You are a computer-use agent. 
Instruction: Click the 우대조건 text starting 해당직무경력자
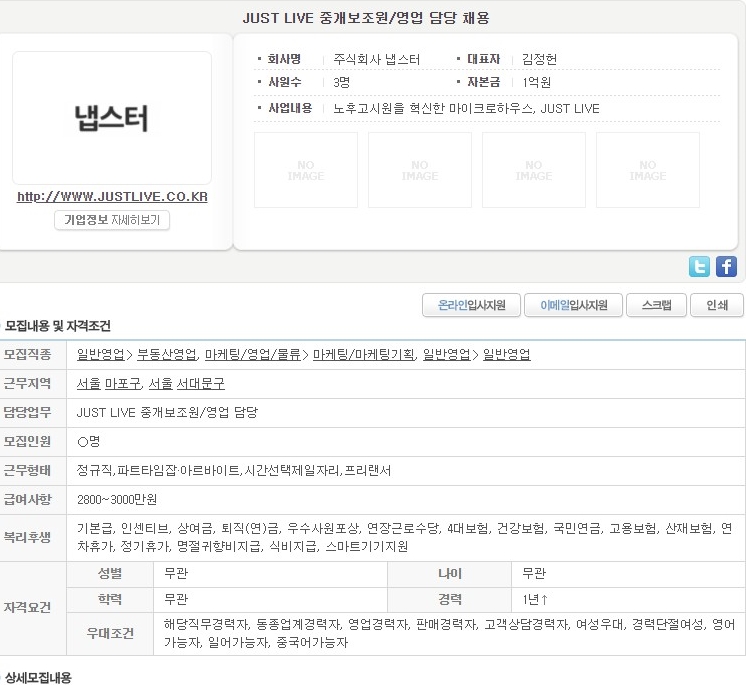pos(449,633)
